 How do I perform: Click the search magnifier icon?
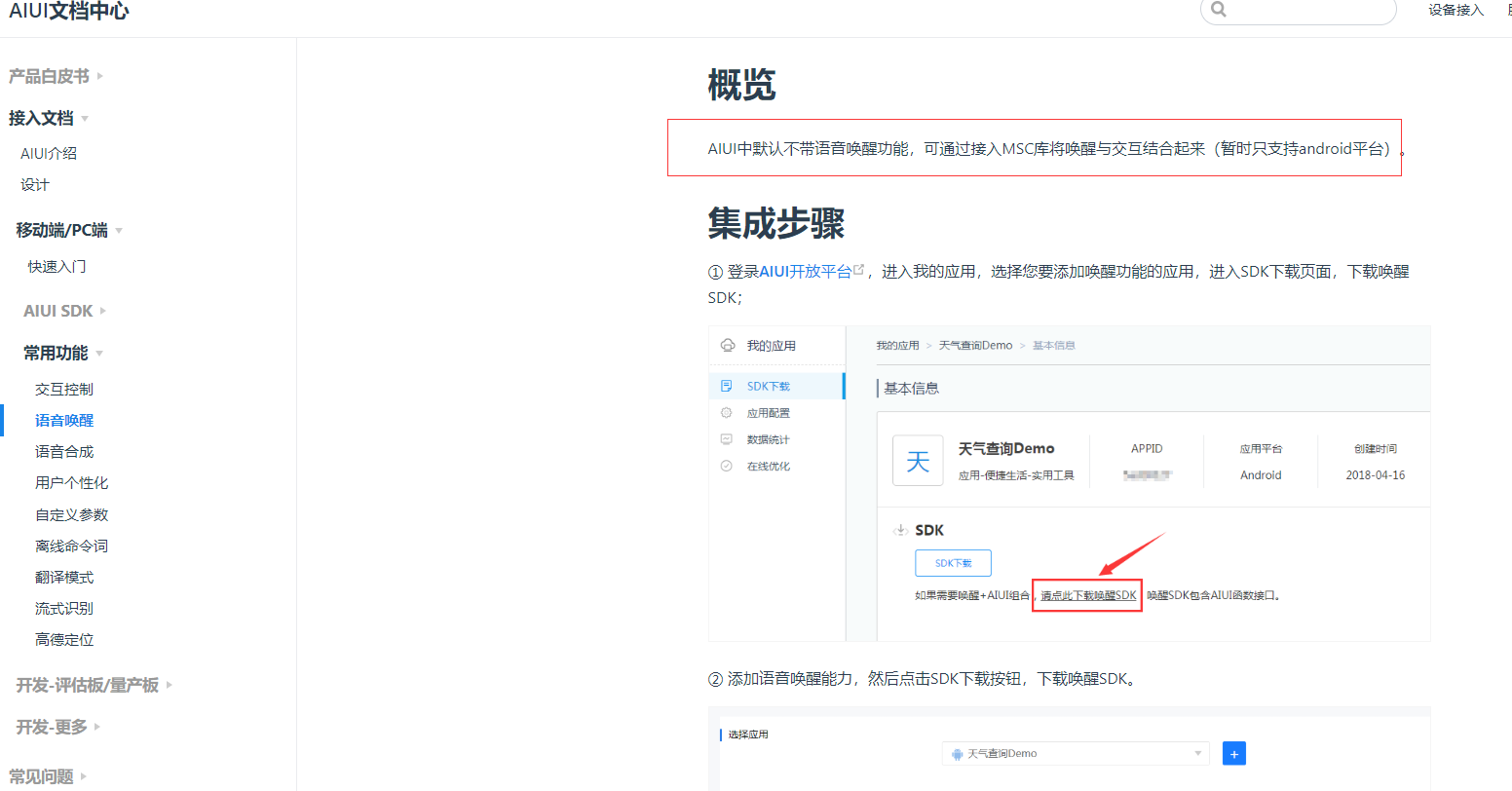1218,10
